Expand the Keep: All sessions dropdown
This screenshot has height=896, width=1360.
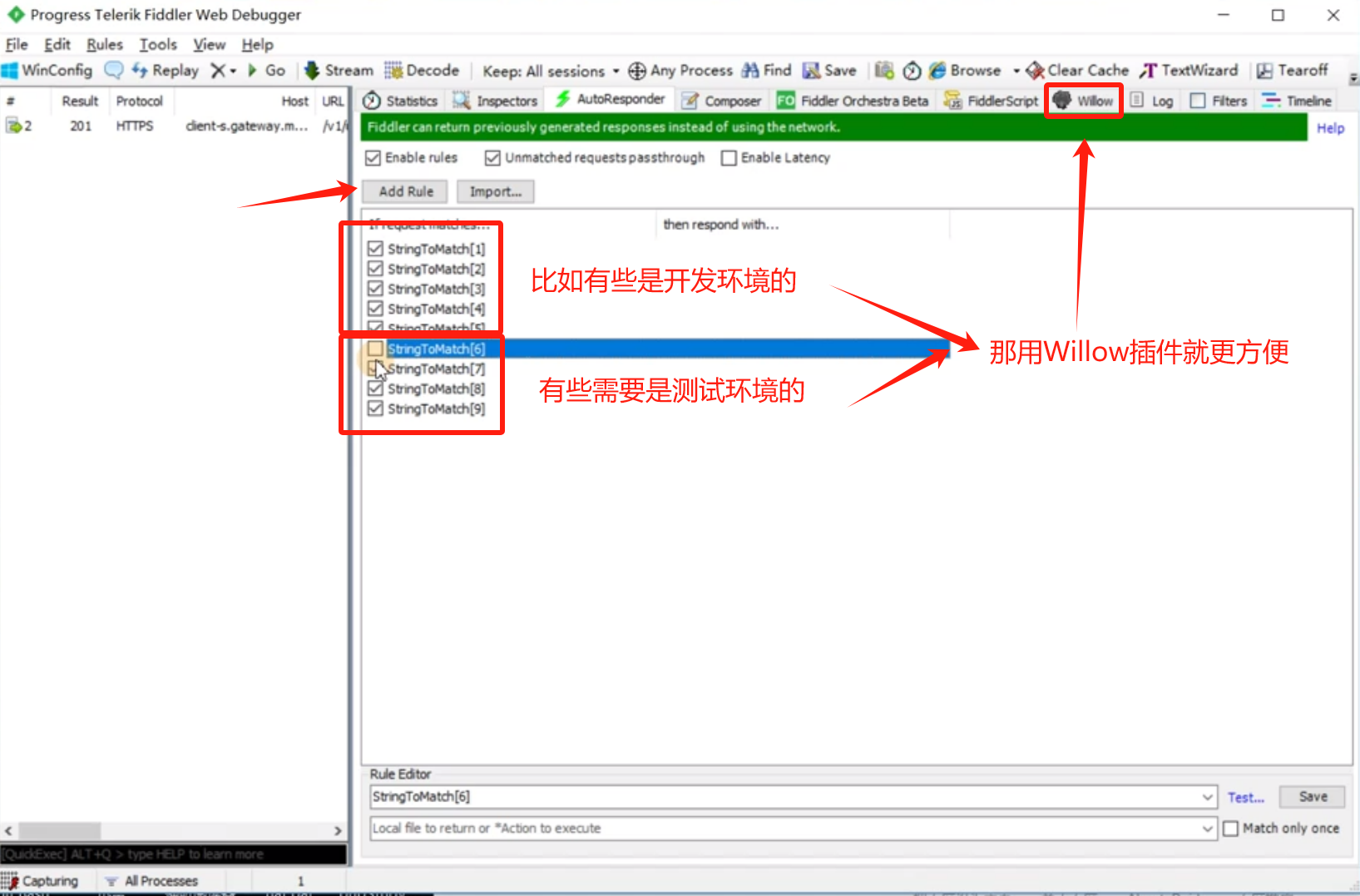(616, 71)
